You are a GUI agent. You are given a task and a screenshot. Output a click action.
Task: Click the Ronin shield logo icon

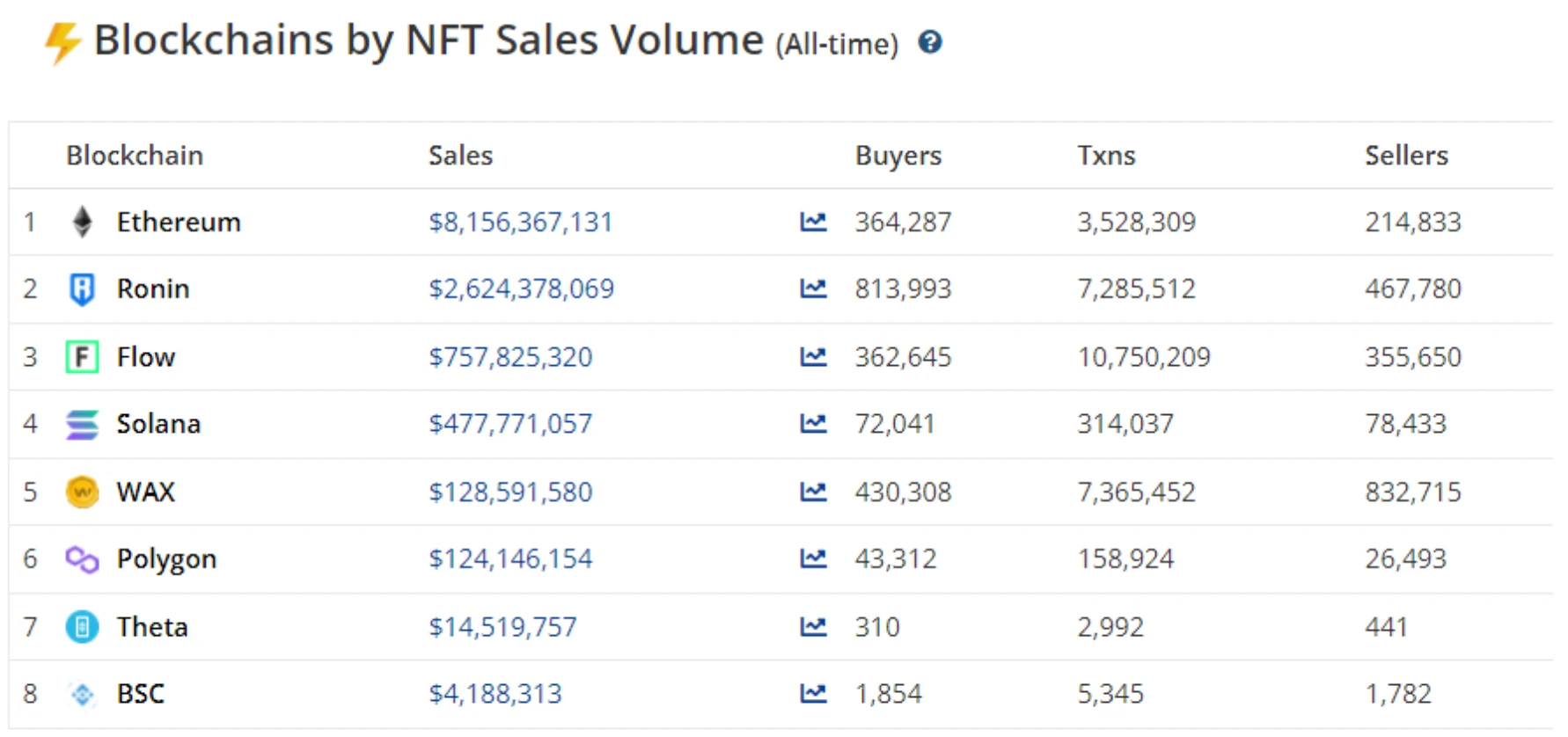(x=82, y=289)
